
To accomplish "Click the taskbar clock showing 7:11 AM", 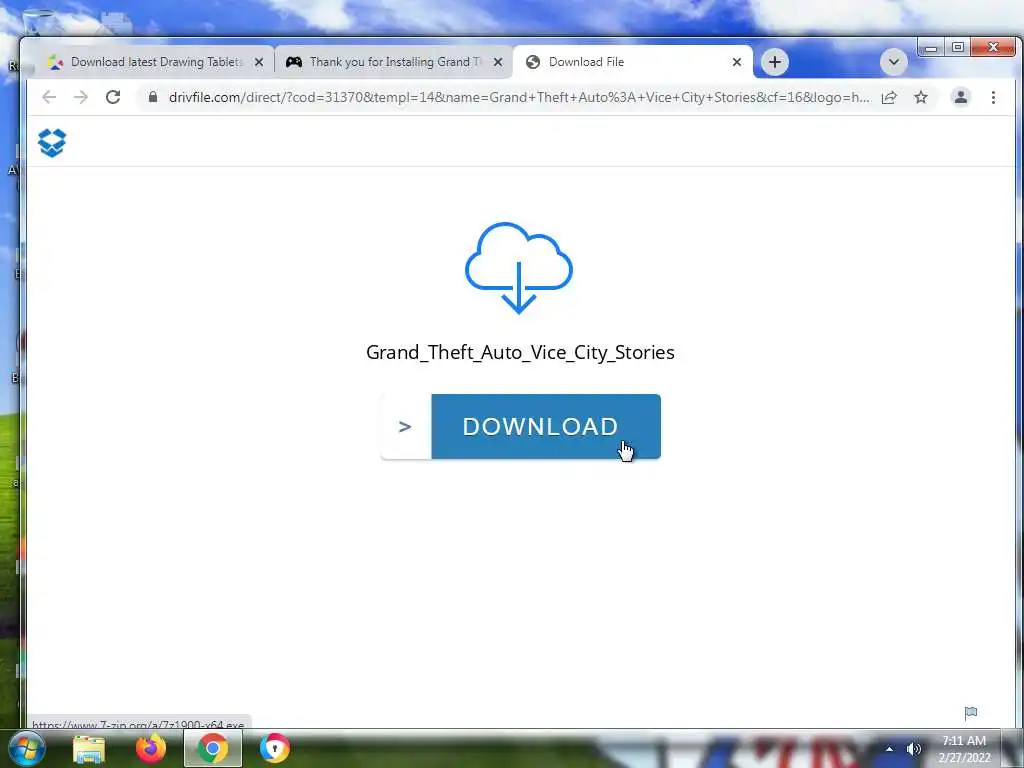I will click(x=964, y=748).
